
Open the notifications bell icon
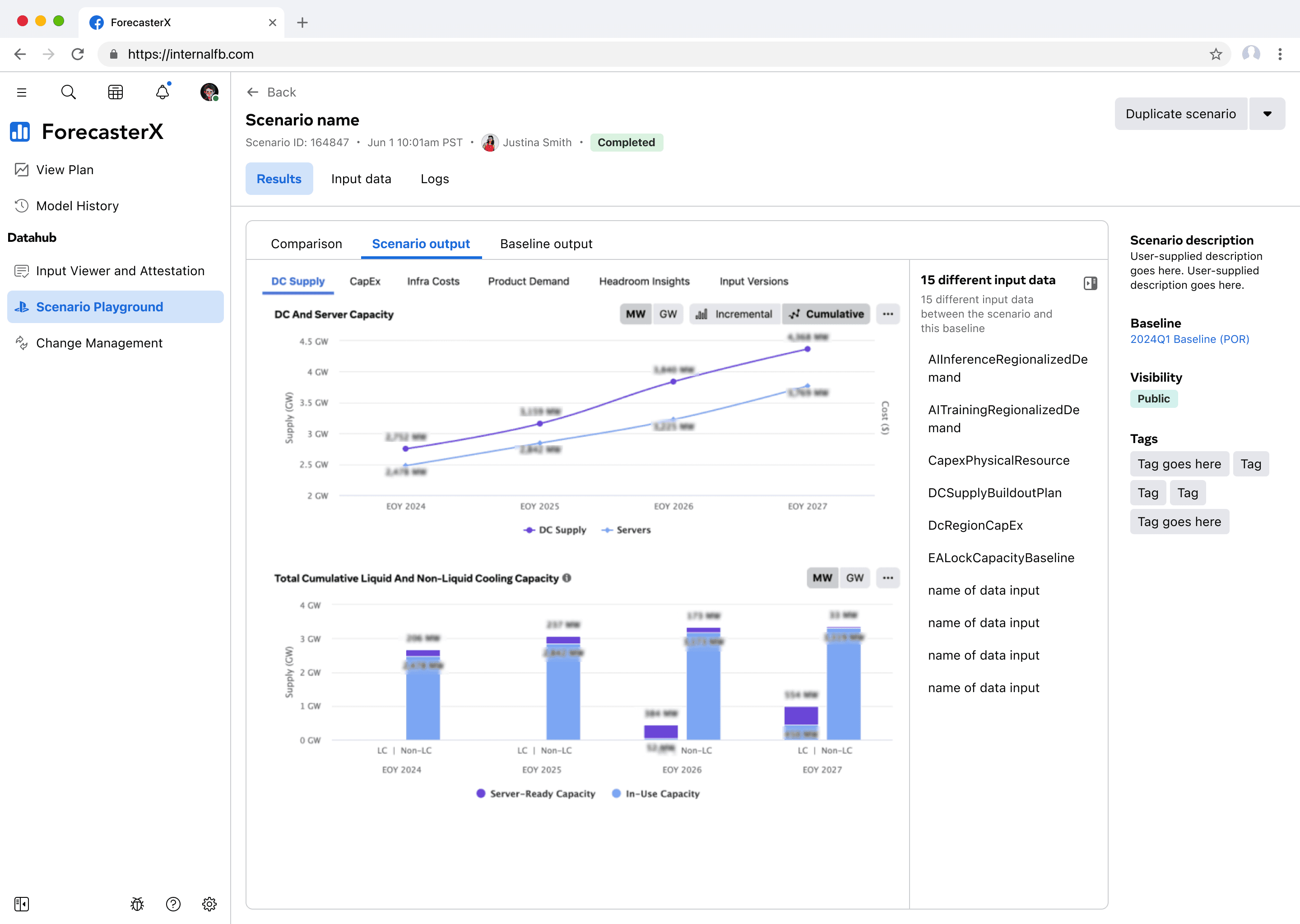162,92
